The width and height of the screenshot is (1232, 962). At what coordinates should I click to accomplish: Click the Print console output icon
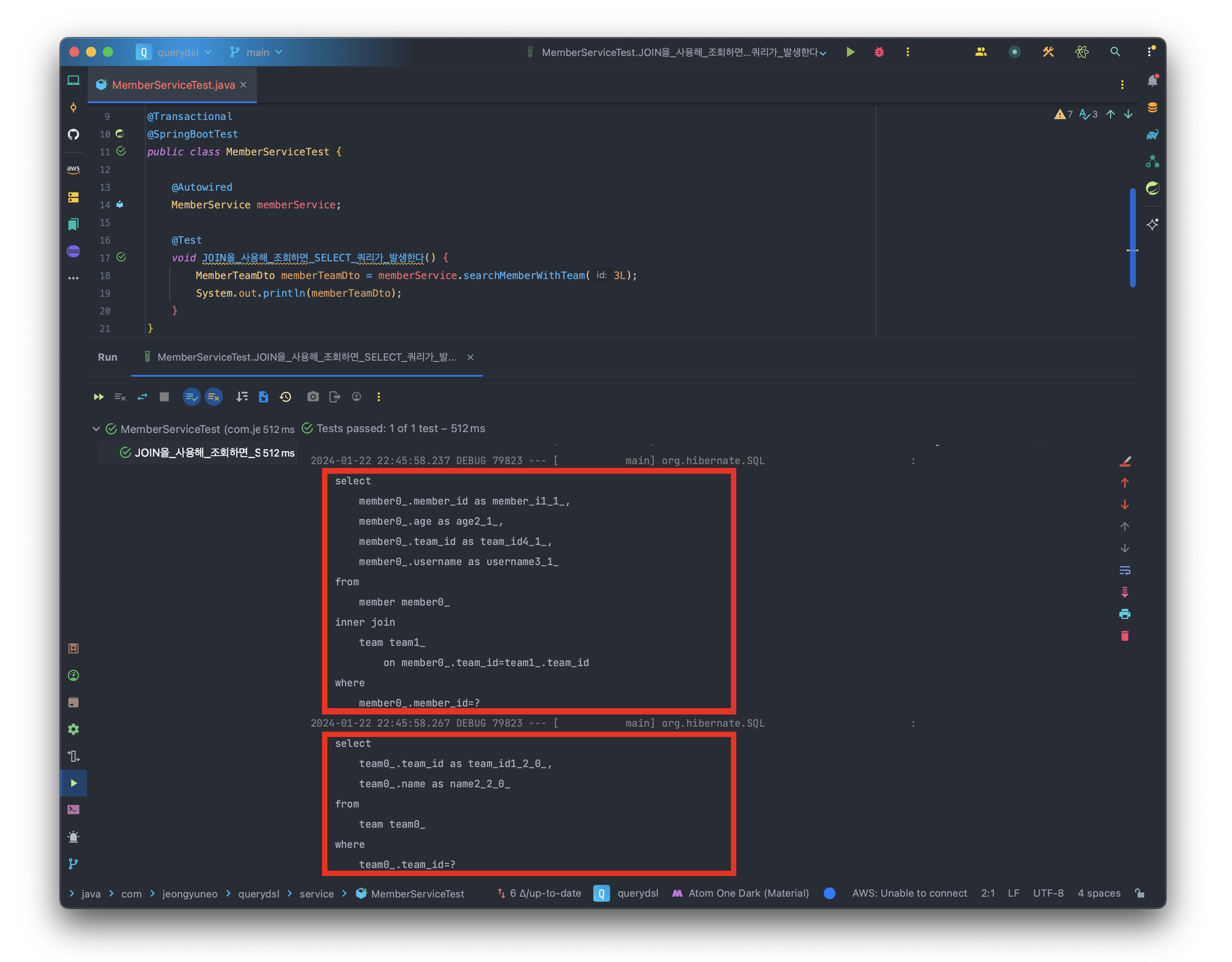pos(1124,614)
